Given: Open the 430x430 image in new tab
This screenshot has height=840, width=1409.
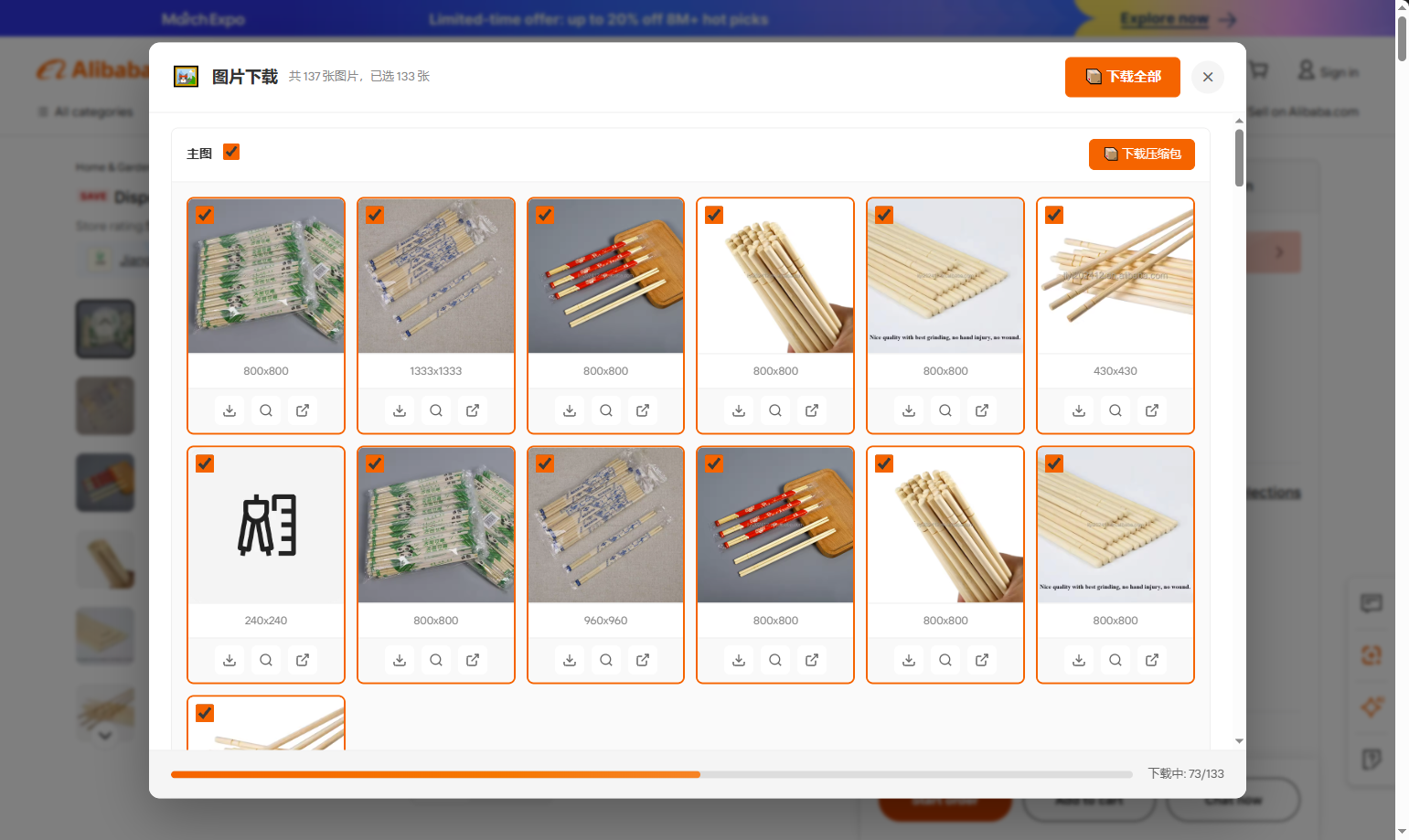Looking at the screenshot, I should coord(1152,410).
